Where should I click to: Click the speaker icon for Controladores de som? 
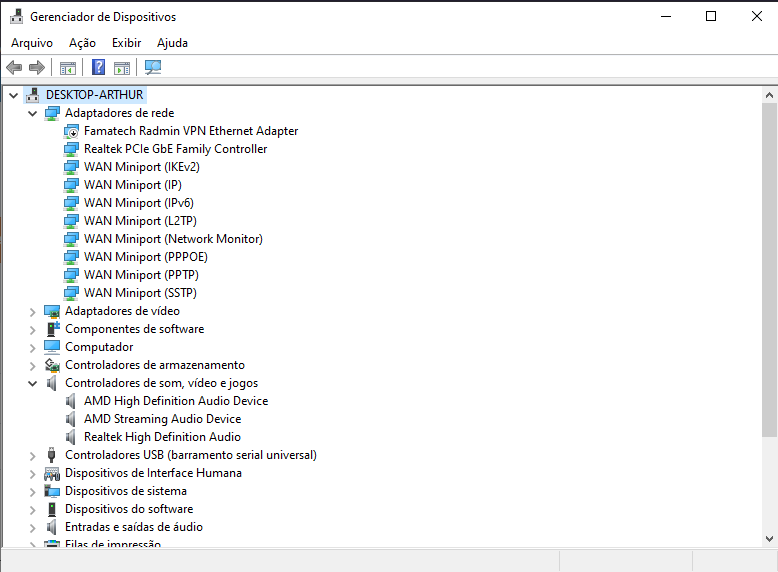(52, 383)
